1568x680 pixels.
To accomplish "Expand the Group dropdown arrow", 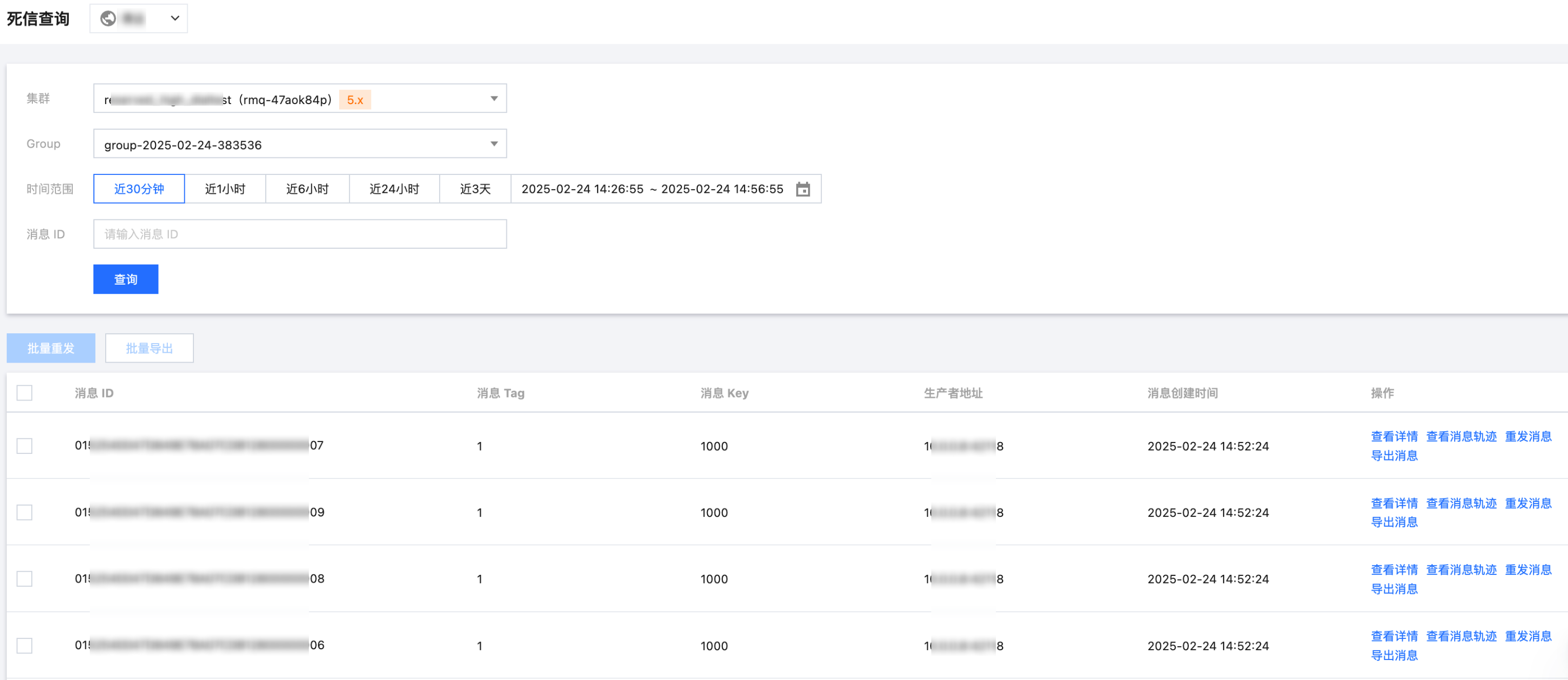I will pyautogui.click(x=494, y=144).
